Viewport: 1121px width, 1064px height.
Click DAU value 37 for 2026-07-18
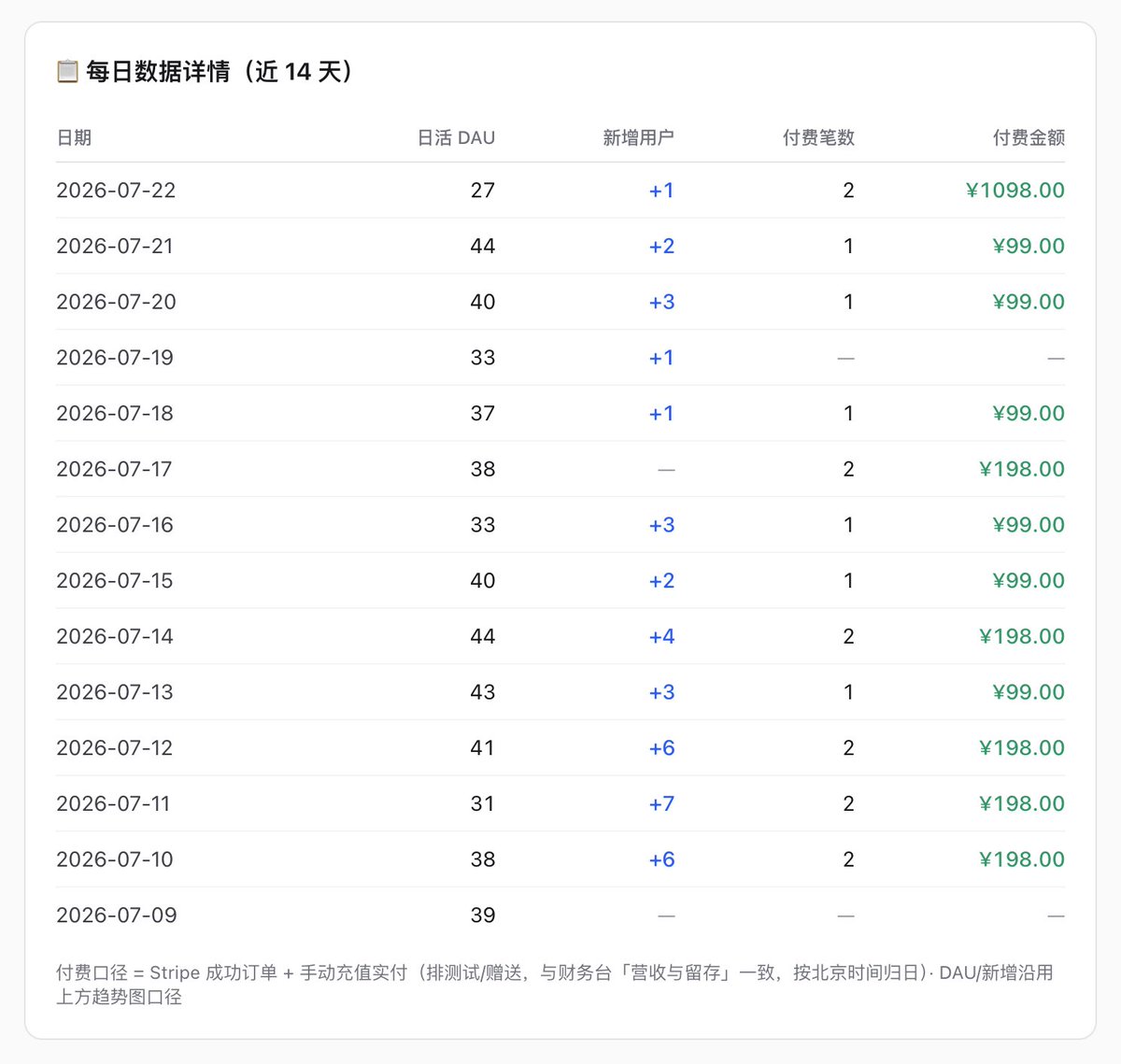tap(483, 413)
